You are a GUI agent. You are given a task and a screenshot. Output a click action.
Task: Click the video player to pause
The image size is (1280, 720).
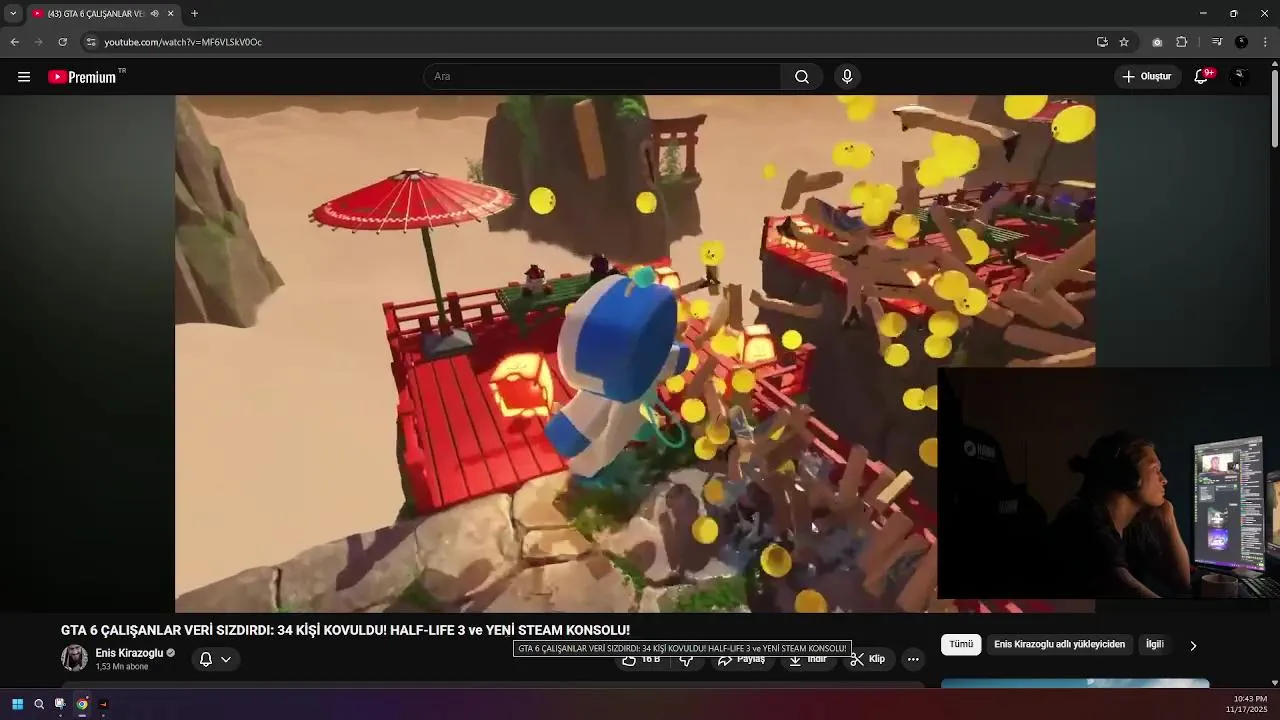635,353
